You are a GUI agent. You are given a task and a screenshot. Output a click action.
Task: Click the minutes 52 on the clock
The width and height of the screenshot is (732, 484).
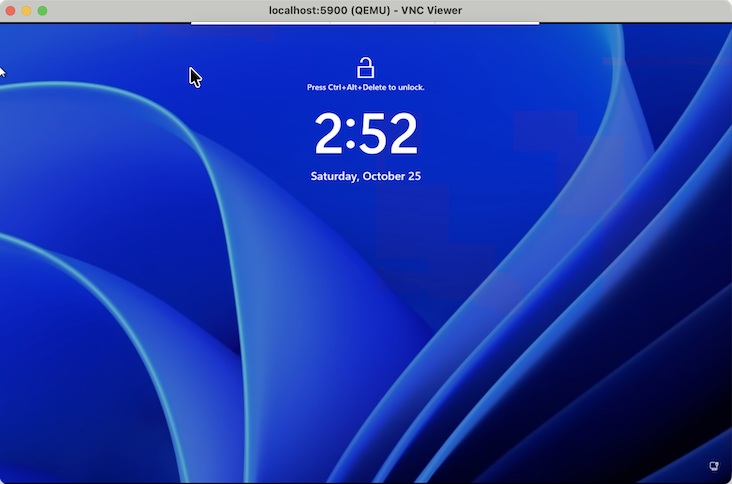389,134
